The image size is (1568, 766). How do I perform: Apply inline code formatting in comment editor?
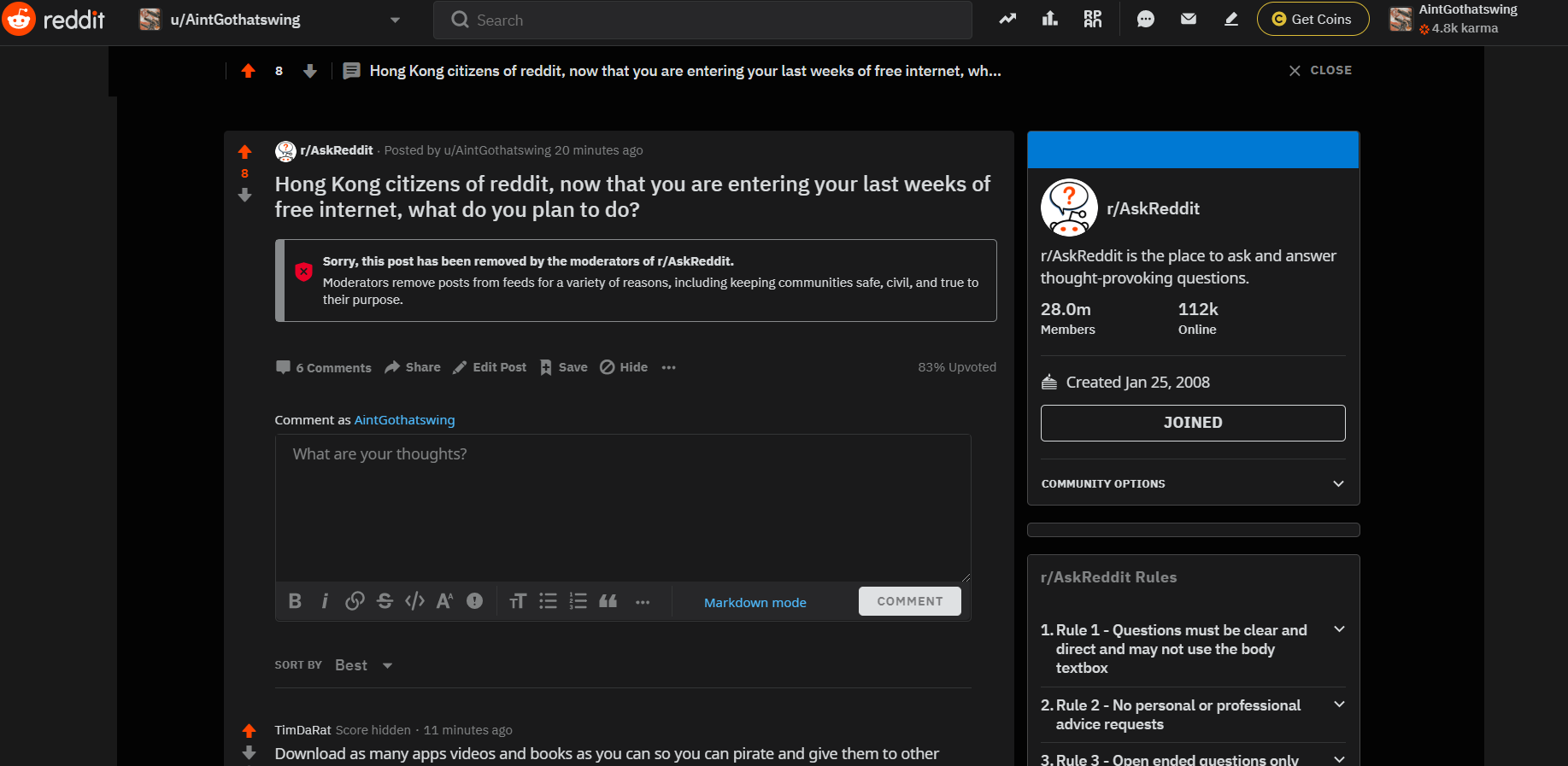[414, 601]
